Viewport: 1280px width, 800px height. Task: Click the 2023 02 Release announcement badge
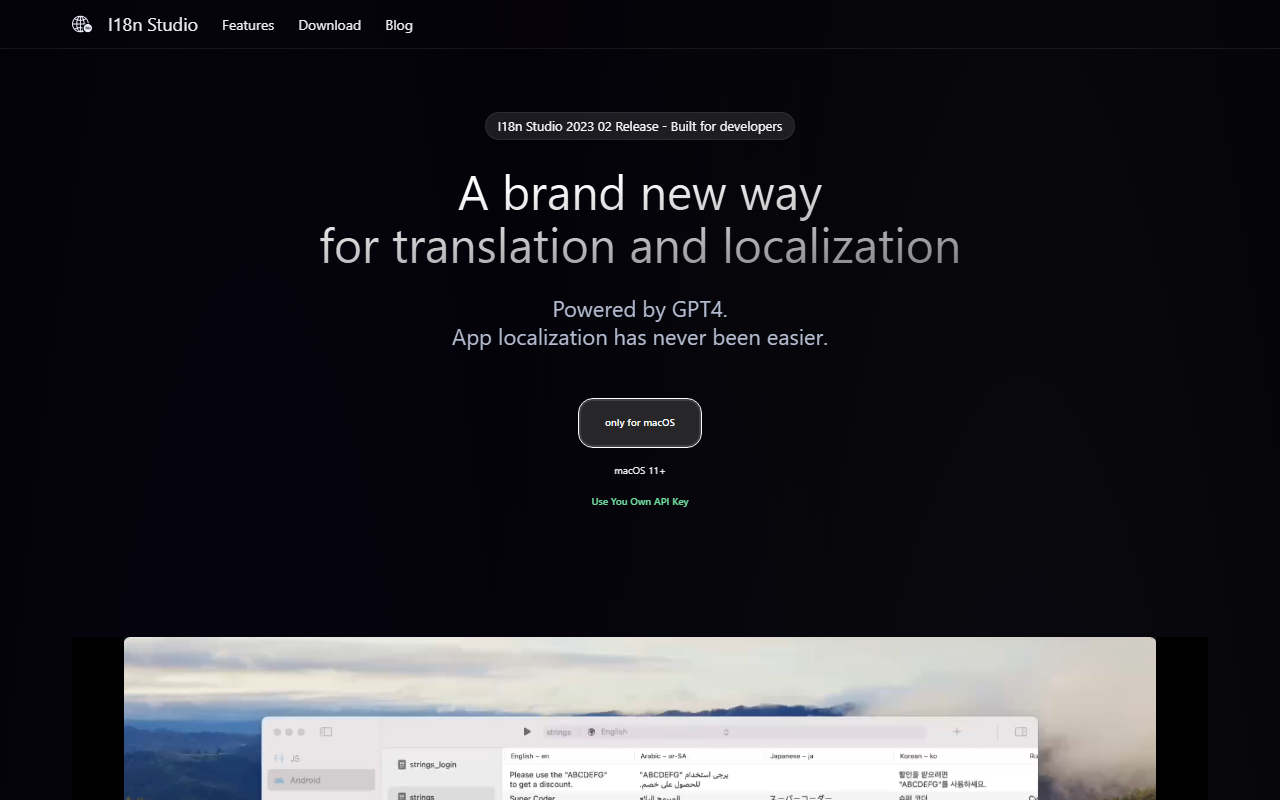(640, 126)
